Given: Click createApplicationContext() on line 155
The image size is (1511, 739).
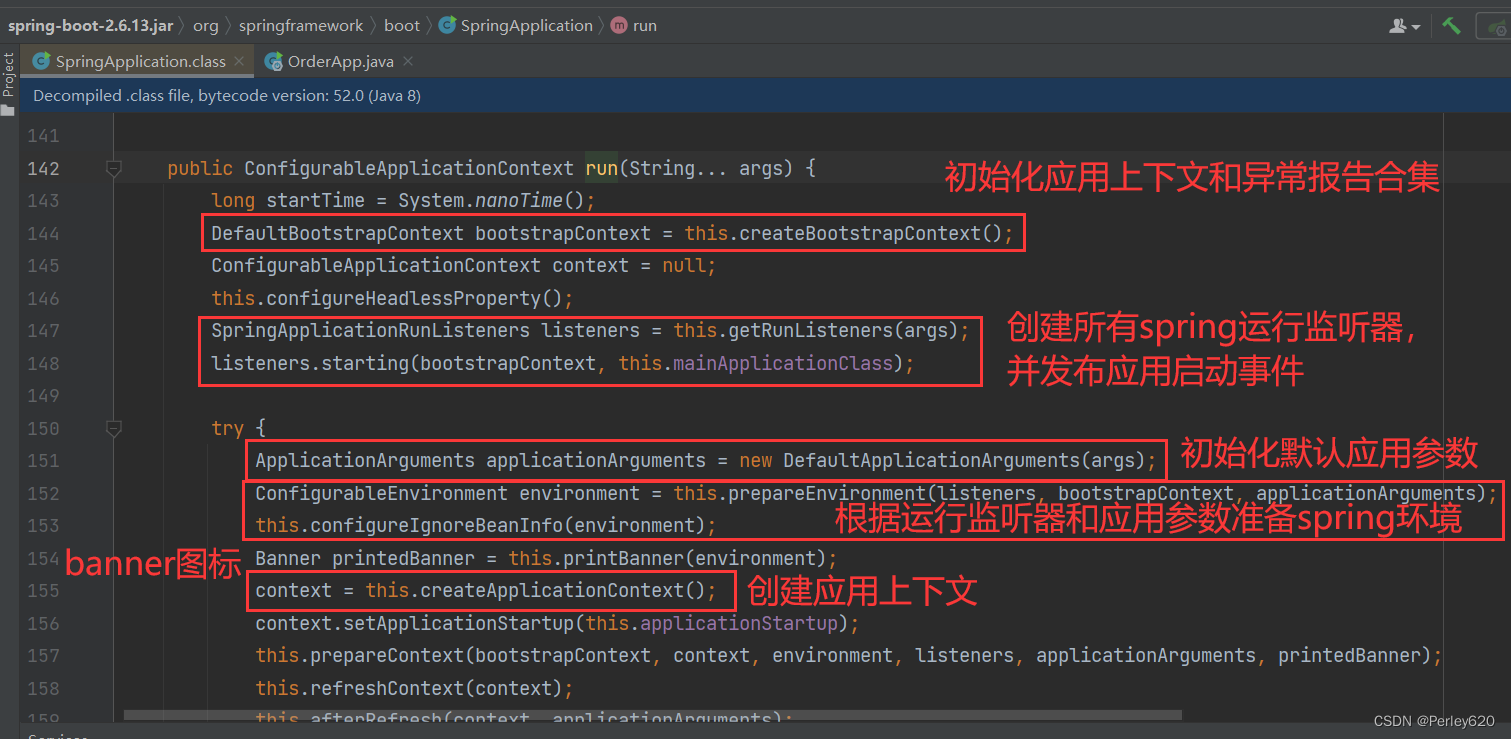Looking at the screenshot, I should [562, 591].
